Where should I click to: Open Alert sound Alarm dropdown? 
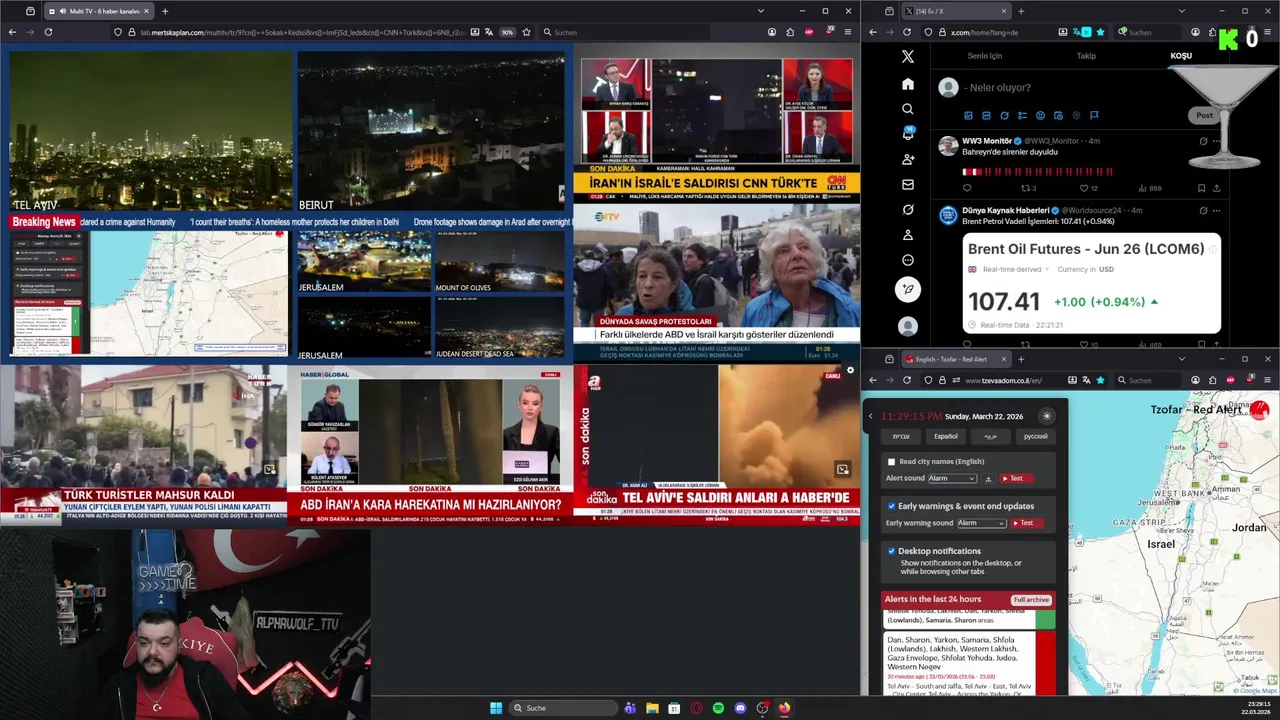(x=952, y=479)
